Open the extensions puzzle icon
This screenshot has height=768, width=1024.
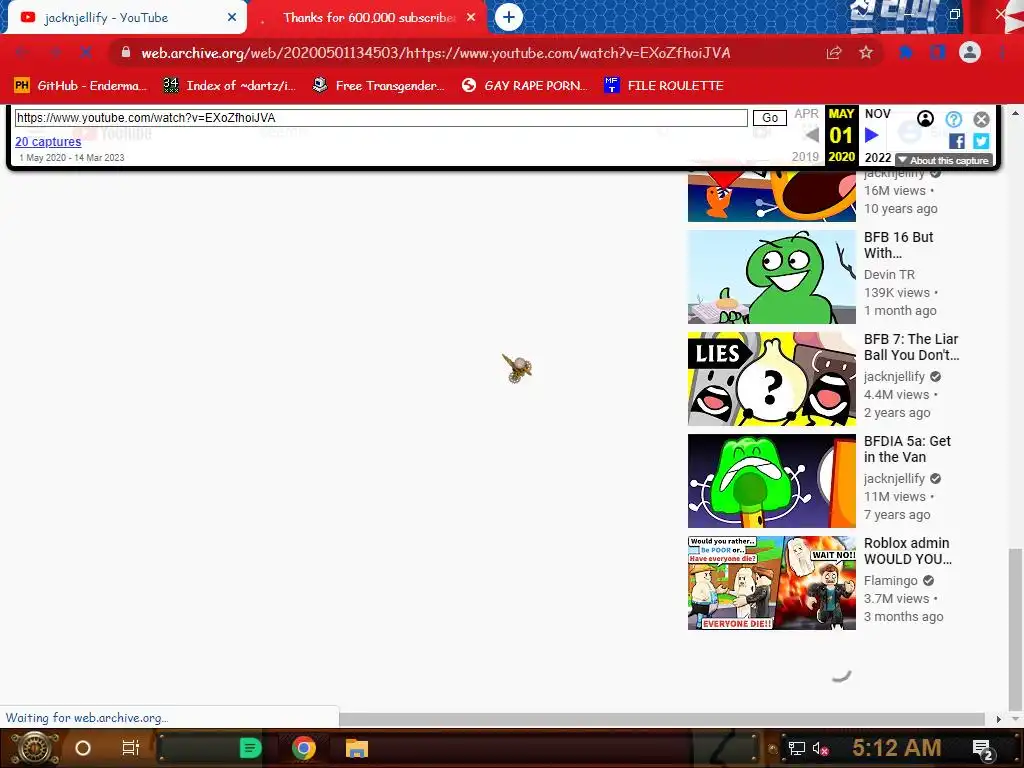click(x=906, y=52)
